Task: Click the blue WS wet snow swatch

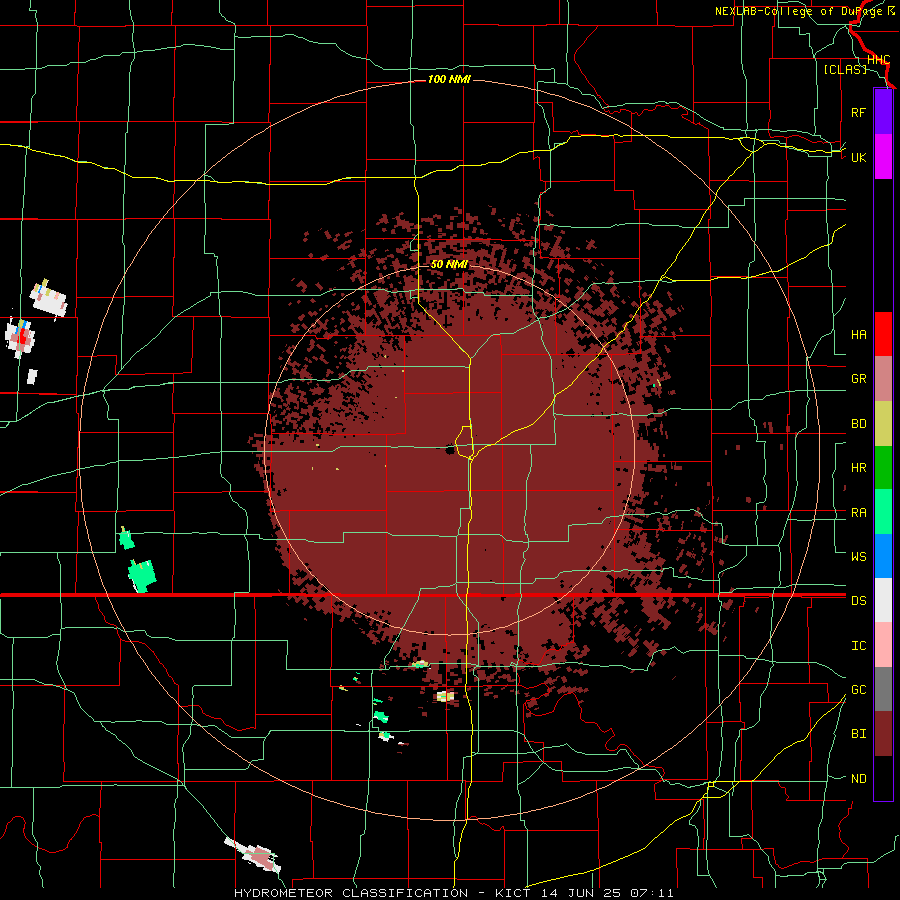Action: tap(883, 556)
